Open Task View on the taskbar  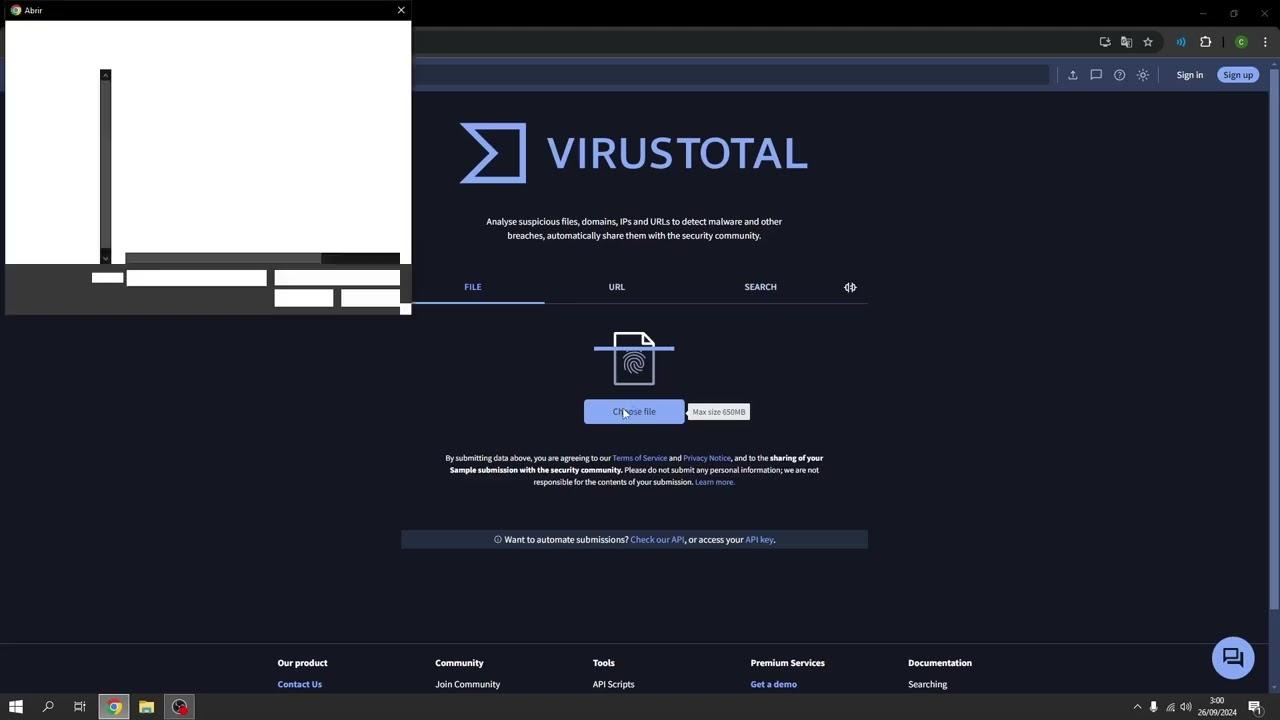80,707
